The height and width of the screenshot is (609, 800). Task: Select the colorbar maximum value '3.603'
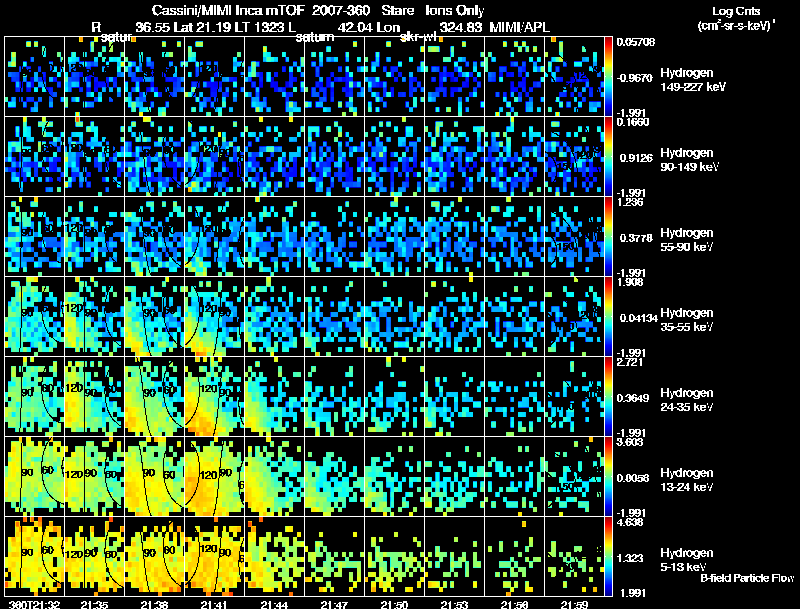pos(630,443)
